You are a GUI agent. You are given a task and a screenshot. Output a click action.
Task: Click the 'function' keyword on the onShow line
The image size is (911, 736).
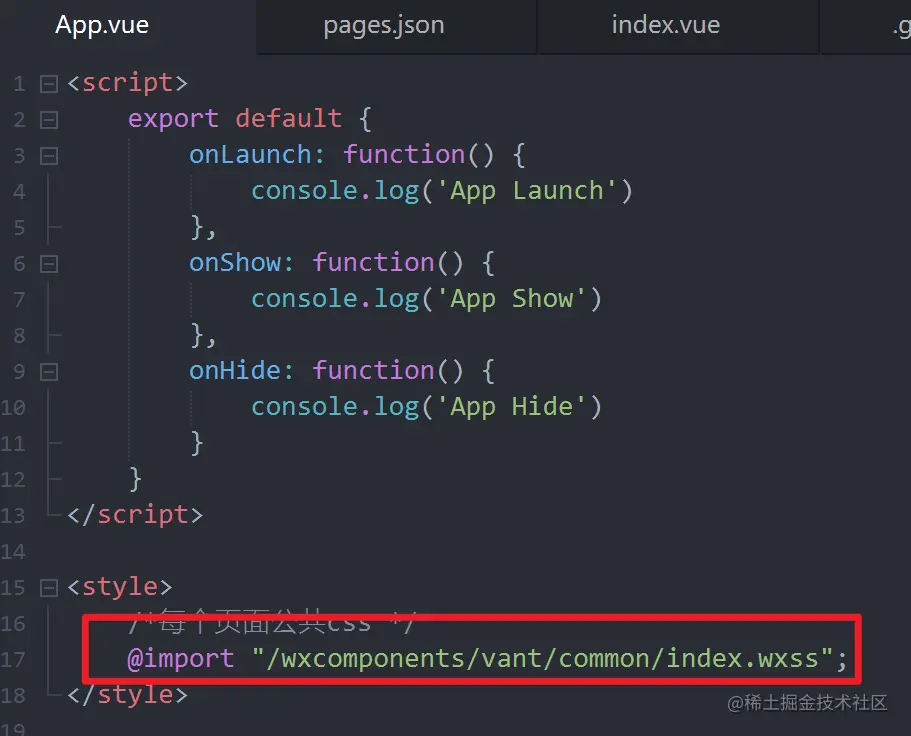click(373, 263)
